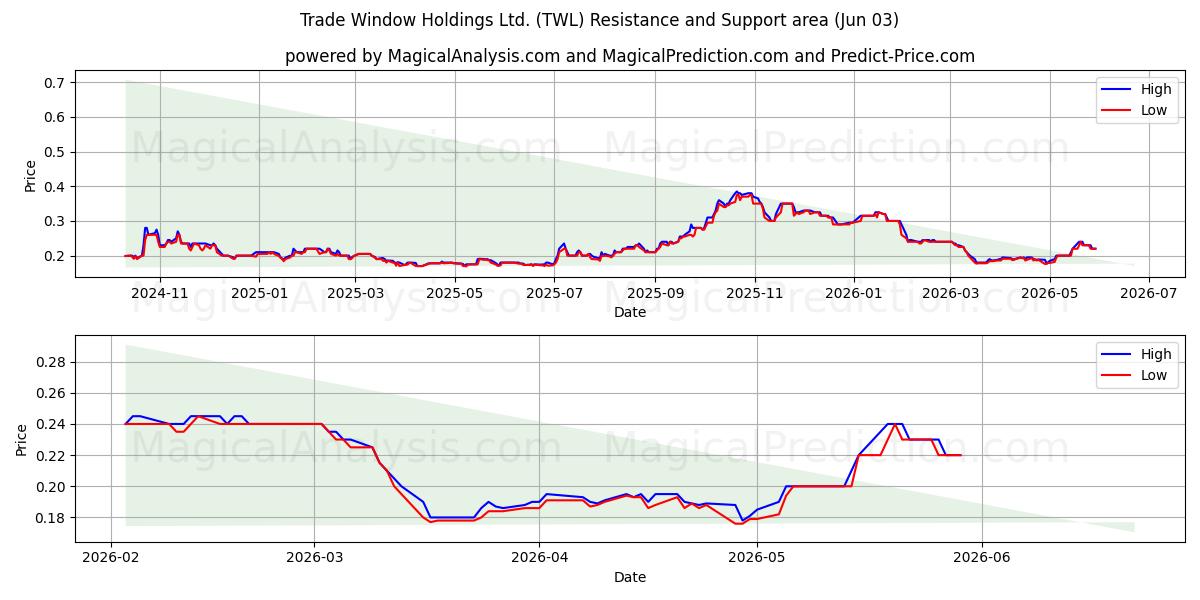Click the bottom chart 'Price' y-axis label
This screenshot has width=1200, height=600.
(x=23, y=440)
